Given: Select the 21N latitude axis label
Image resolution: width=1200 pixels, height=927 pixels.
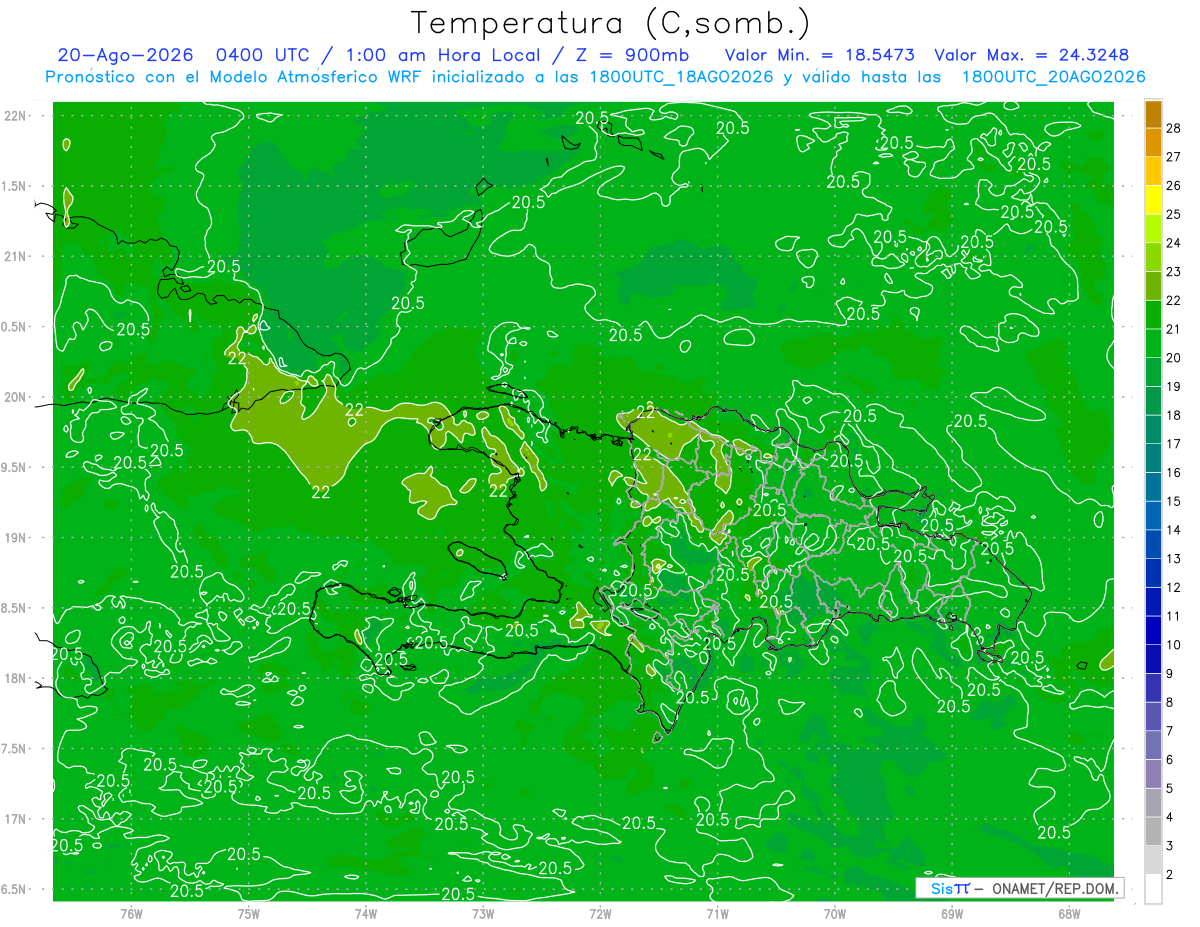Looking at the screenshot, I should (15, 257).
